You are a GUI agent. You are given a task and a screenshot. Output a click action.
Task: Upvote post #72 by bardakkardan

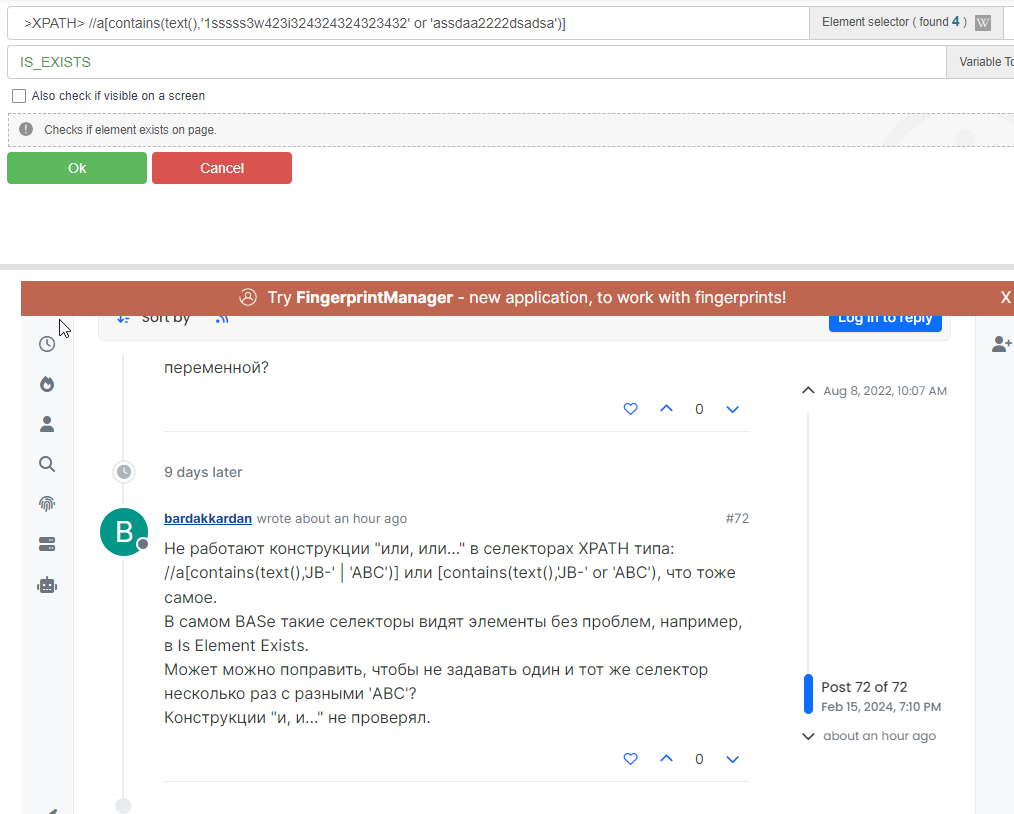point(666,759)
